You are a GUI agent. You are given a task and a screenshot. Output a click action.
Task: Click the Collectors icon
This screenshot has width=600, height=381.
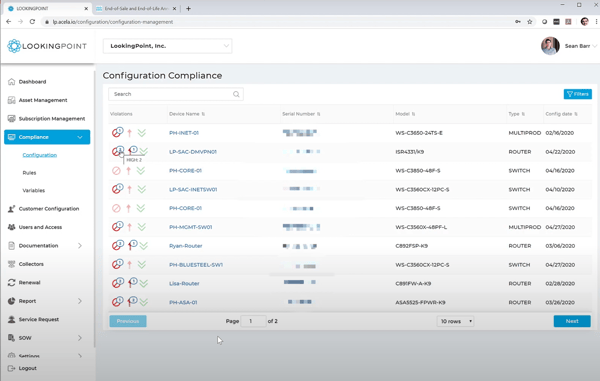click(x=11, y=264)
